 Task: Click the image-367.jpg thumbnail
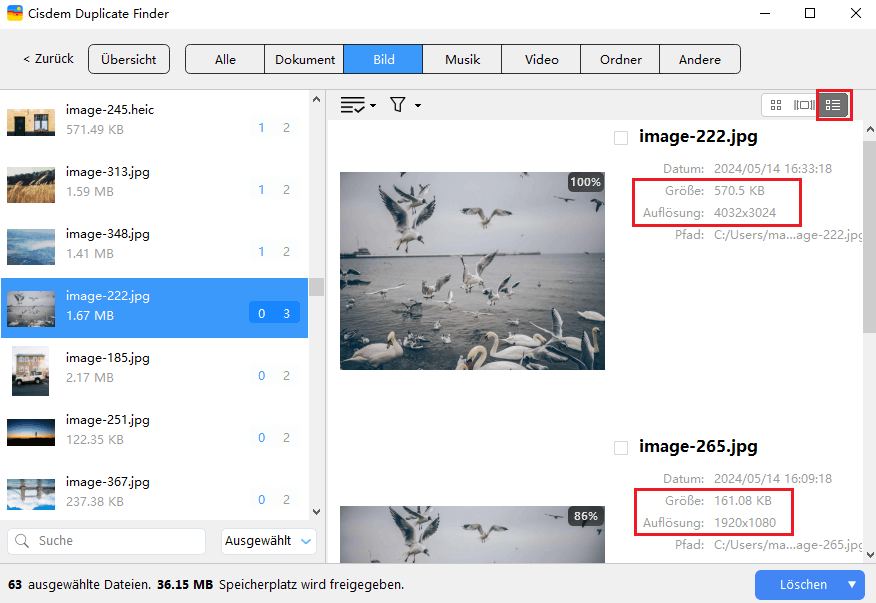(31, 495)
